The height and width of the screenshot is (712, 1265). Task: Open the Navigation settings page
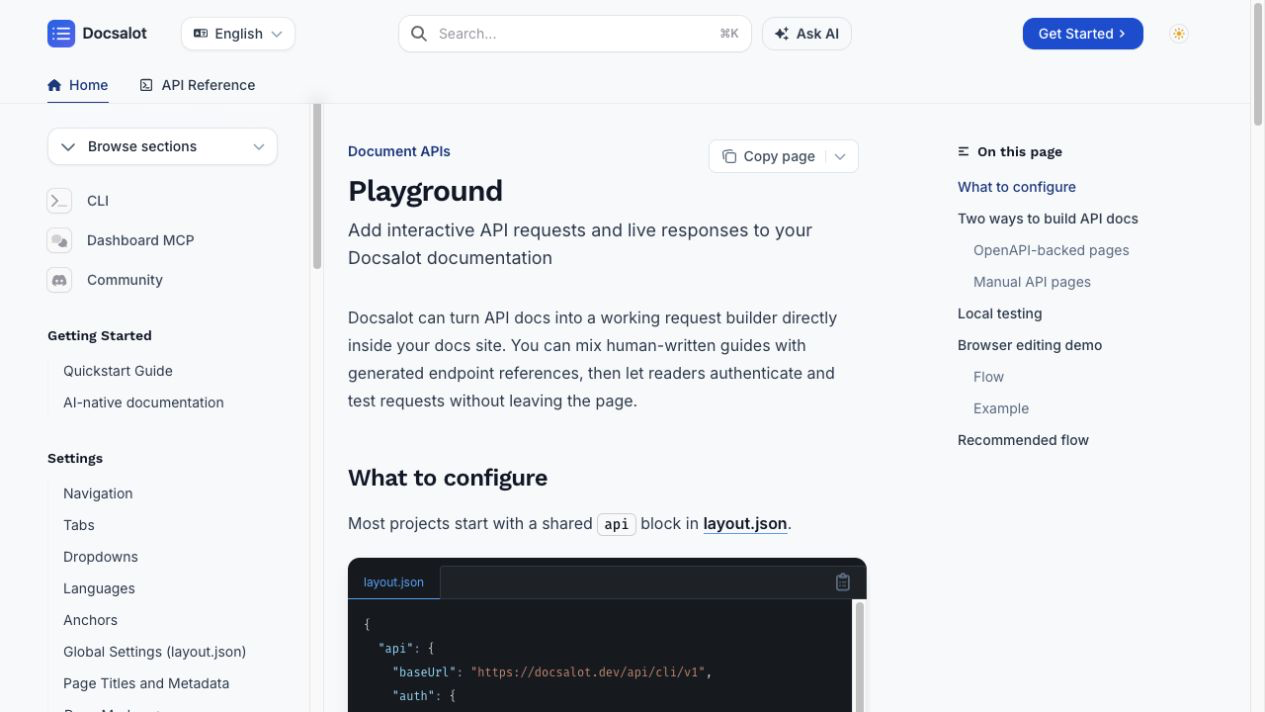(98, 493)
